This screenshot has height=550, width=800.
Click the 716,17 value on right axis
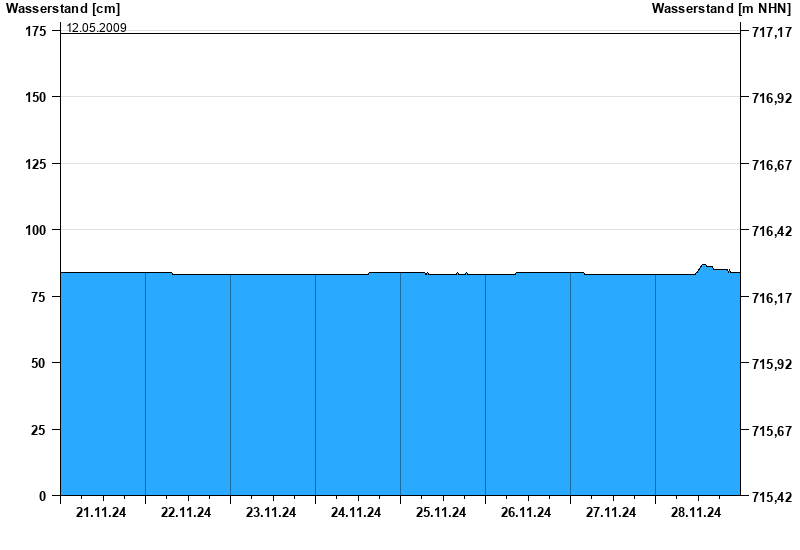[x=772, y=298]
